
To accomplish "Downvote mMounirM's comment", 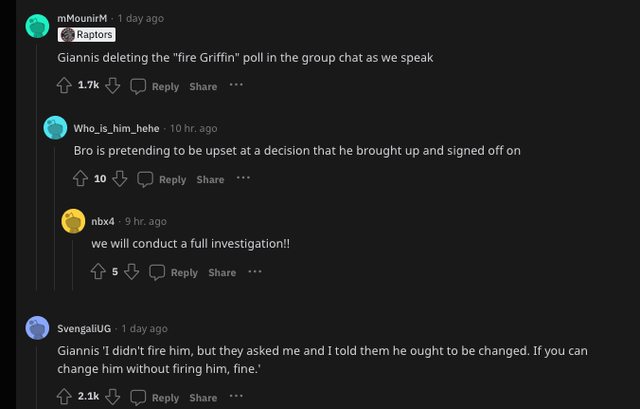I will [x=113, y=86].
